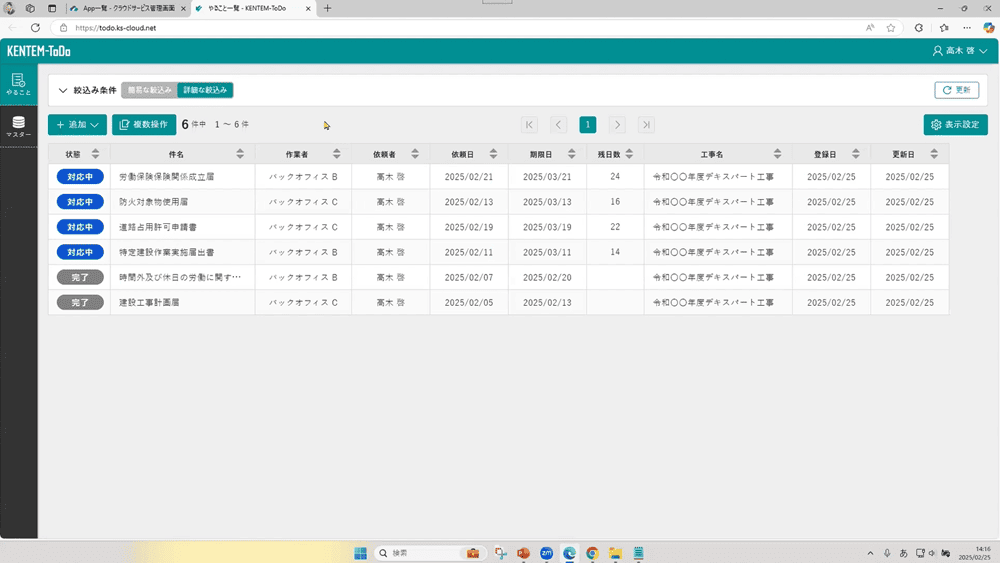The width and height of the screenshot is (1000, 563).
Task: Switch to 簡易な絞込み mode
Action: (x=149, y=90)
